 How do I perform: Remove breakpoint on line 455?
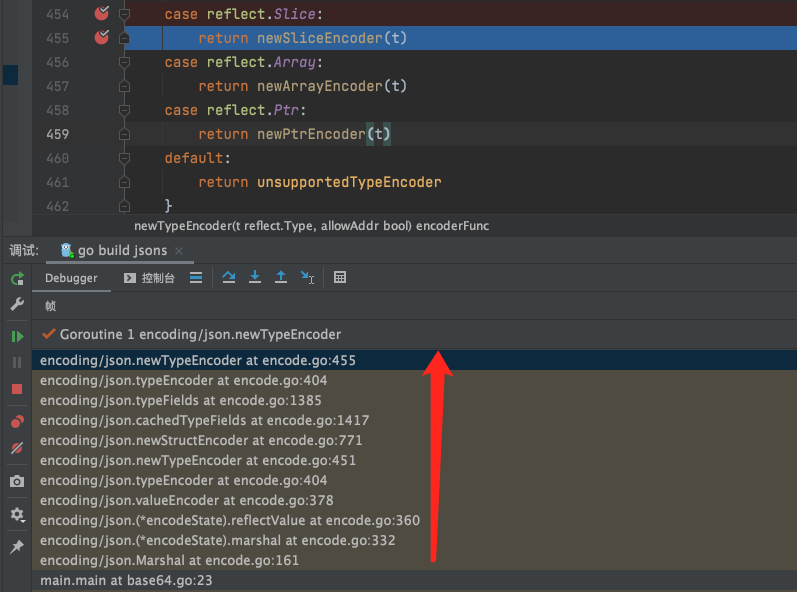101,38
